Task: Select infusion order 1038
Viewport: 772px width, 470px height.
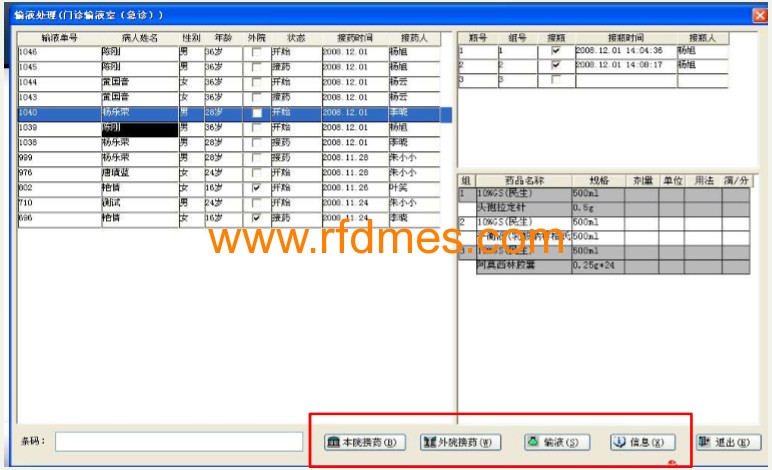Action: point(229,143)
